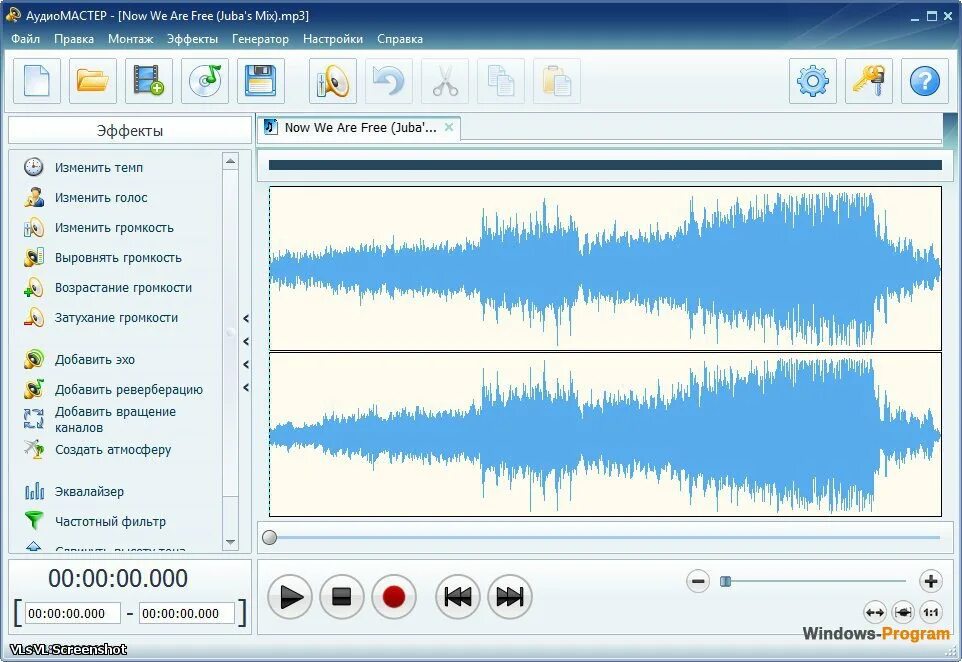This screenshot has width=962, height=662.
Task: Click the selection end time field
Action: (187, 614)
